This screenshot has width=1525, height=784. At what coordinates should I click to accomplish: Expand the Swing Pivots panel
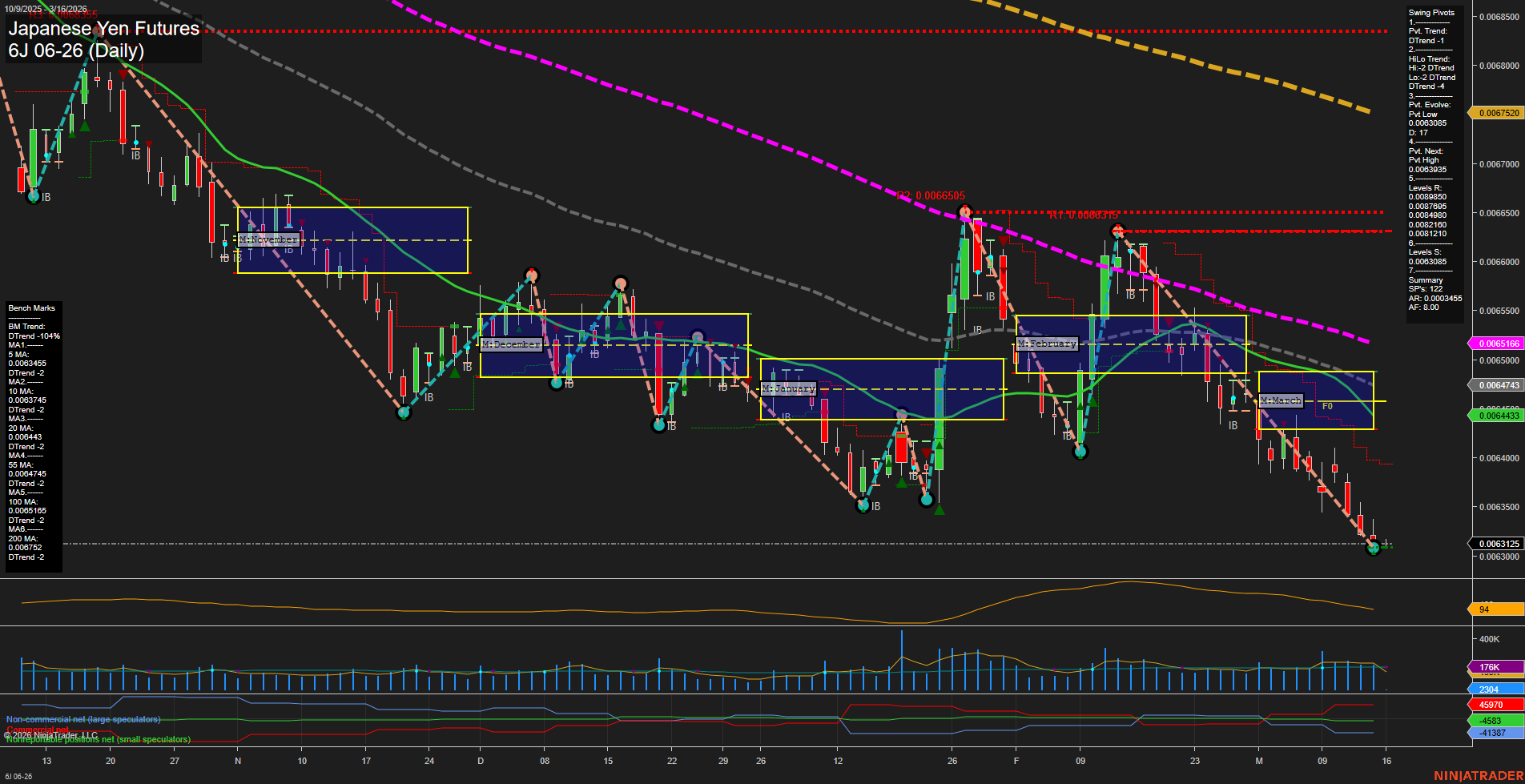pyautogui.click(x=1433, y=12)
